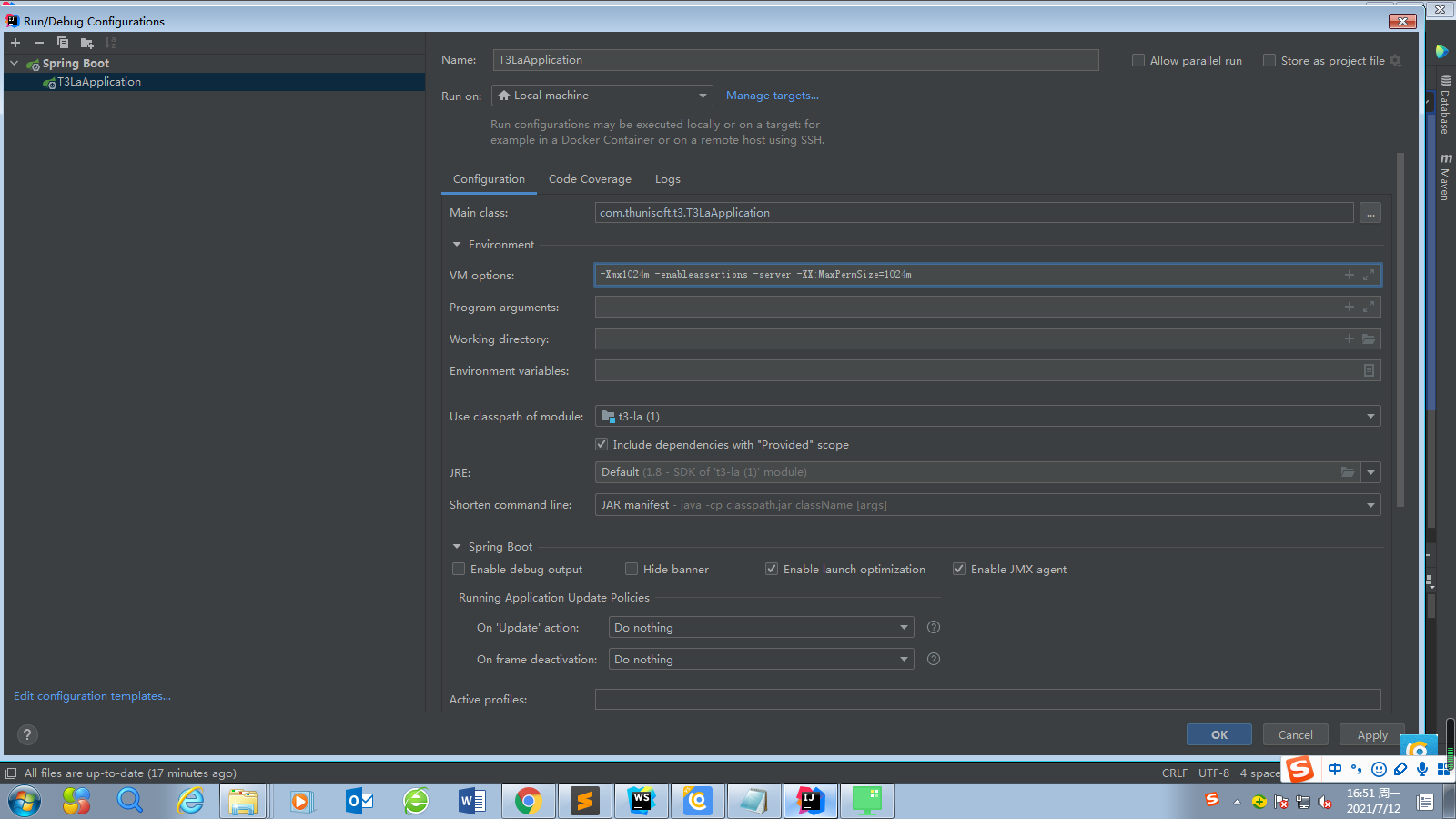Check Store as project file
This screenshot has width=1456, height=819.
(x=1269, y=60)
